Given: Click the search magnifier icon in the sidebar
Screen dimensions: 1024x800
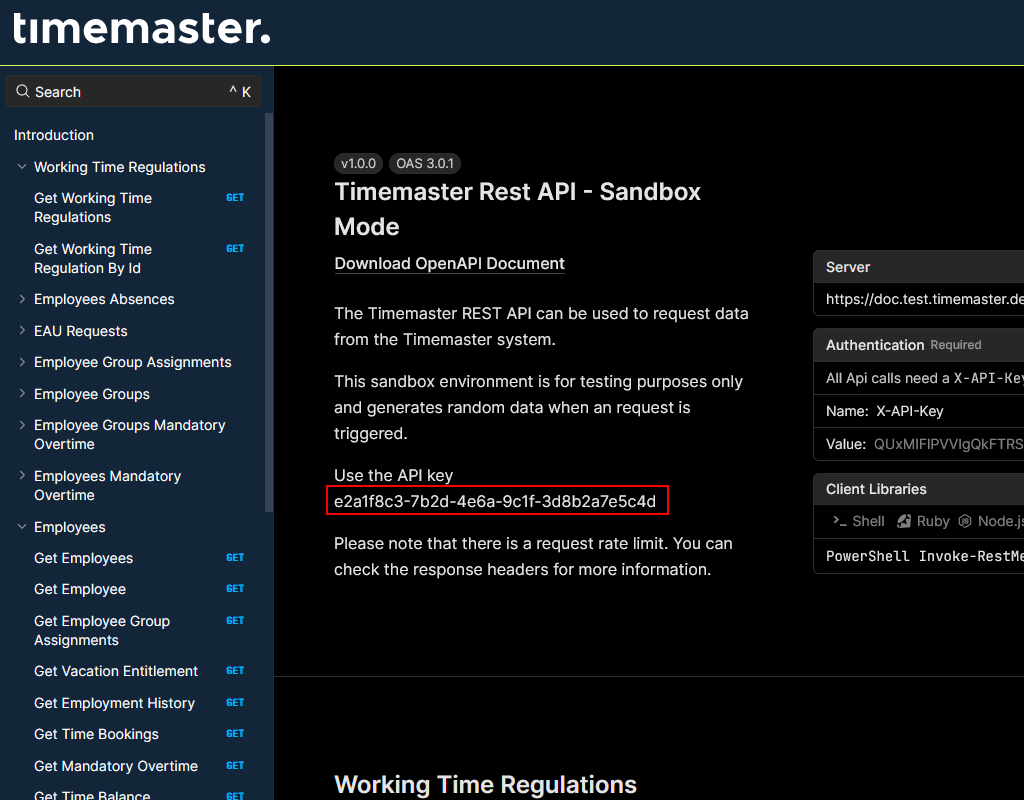Looking at the screenshot, I should 21,91.
